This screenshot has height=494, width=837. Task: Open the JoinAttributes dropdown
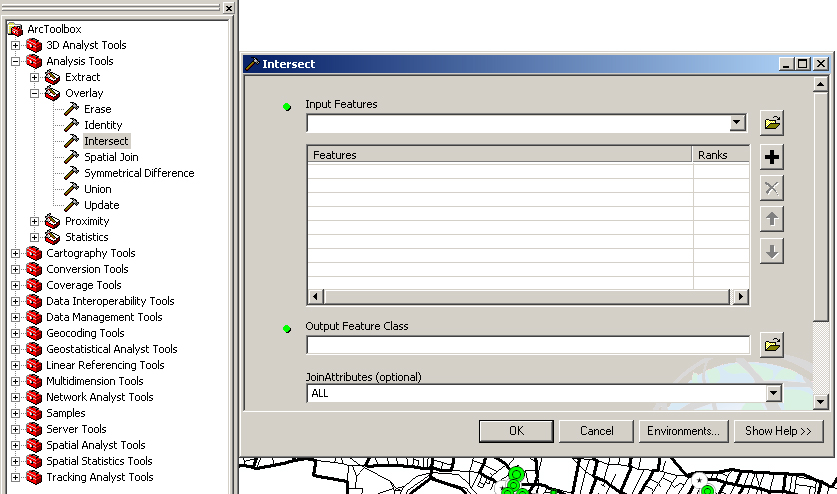click(772, 393)
